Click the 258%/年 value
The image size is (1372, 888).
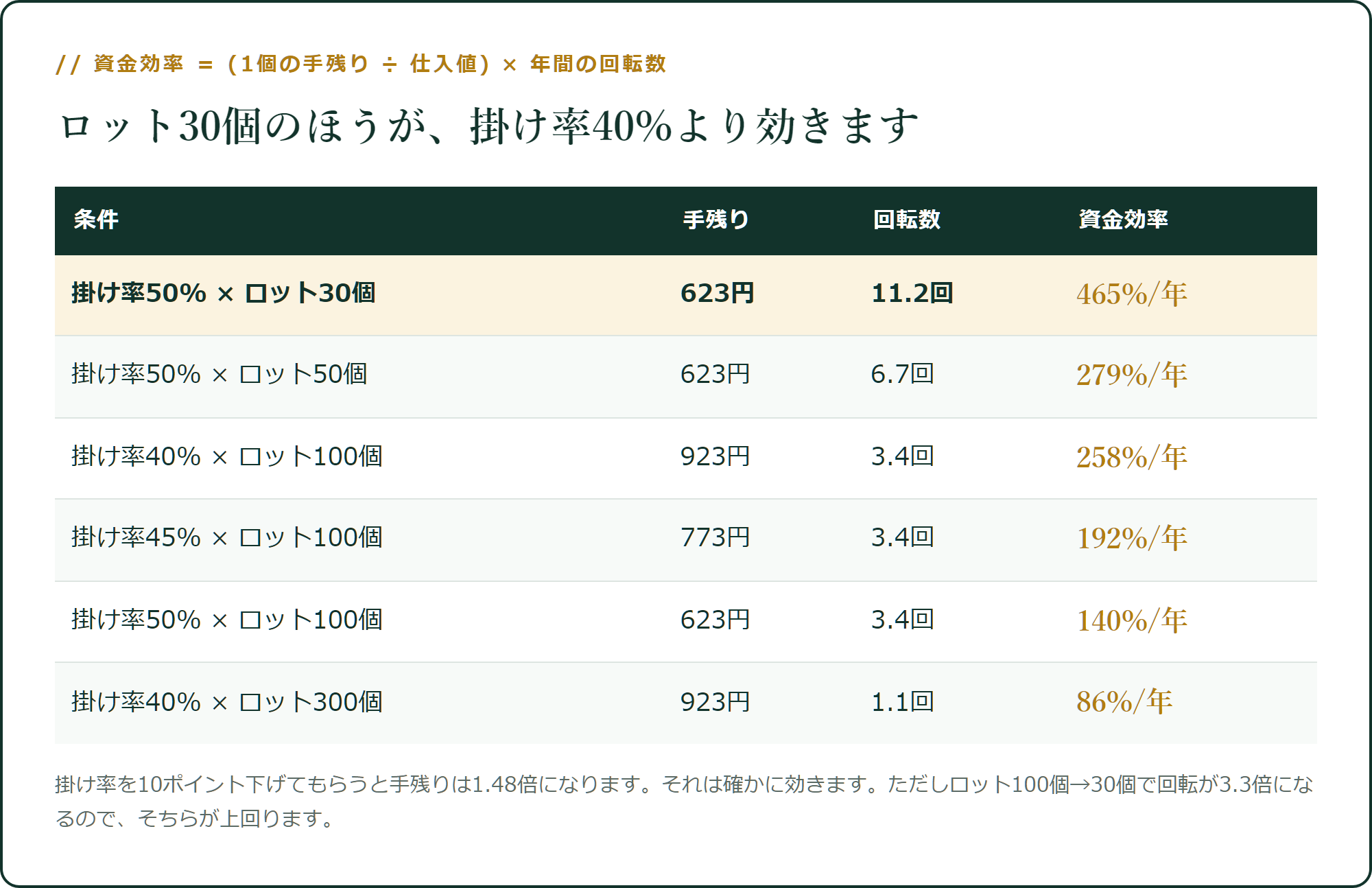[x=1131, y=457]
